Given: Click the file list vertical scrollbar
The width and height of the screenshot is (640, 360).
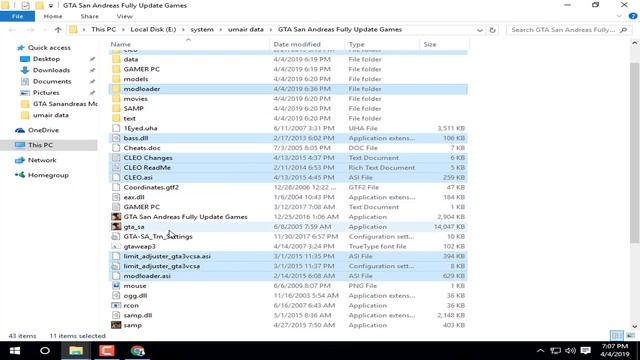Looking at the screenshot, I should coord(634,153).
